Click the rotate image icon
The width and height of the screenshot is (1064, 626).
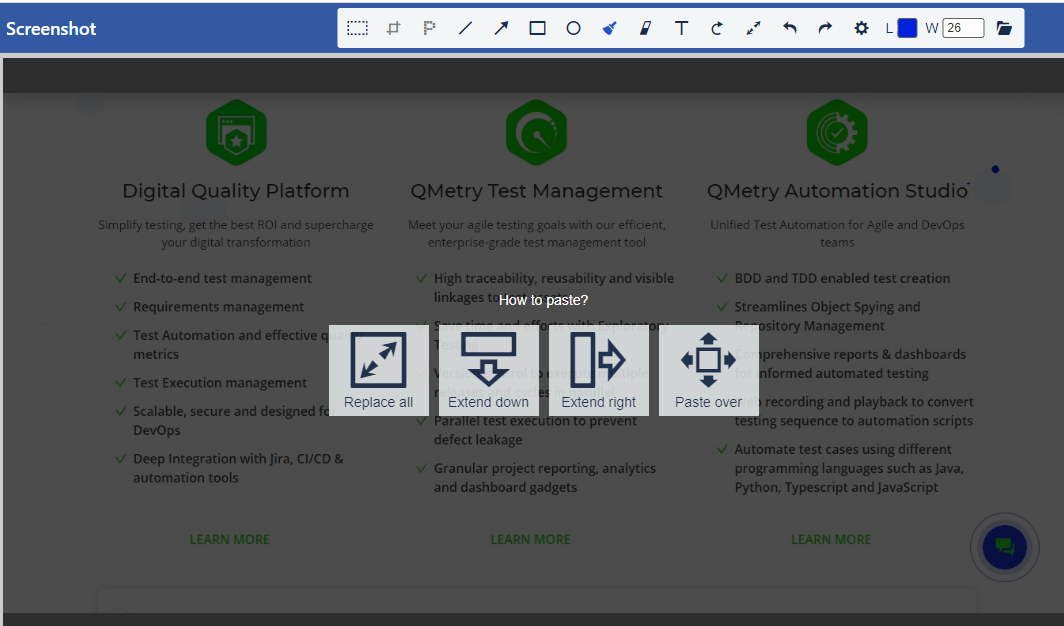[717, 28]
